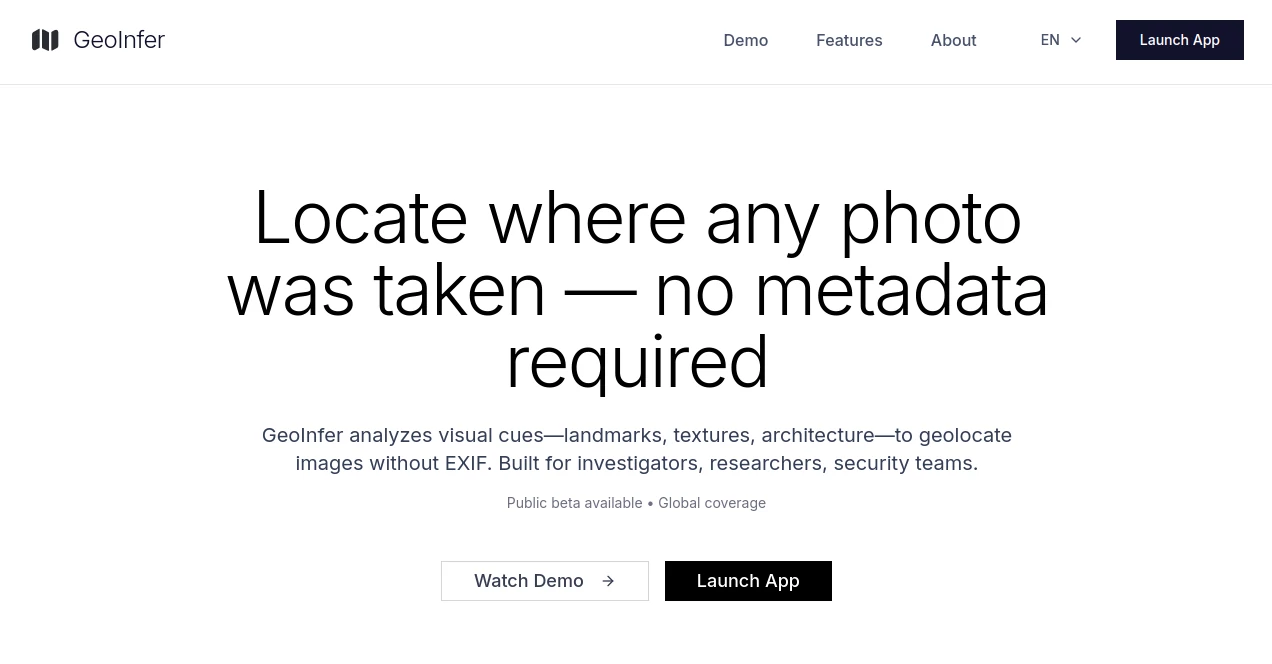
Task: Click the Public beta available status text
Action: click(574, 503)
